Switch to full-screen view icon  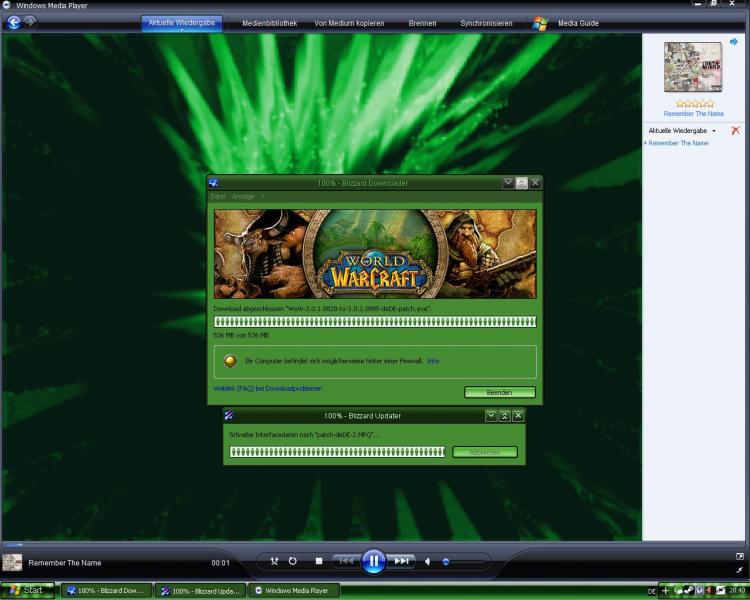point(739,556)
